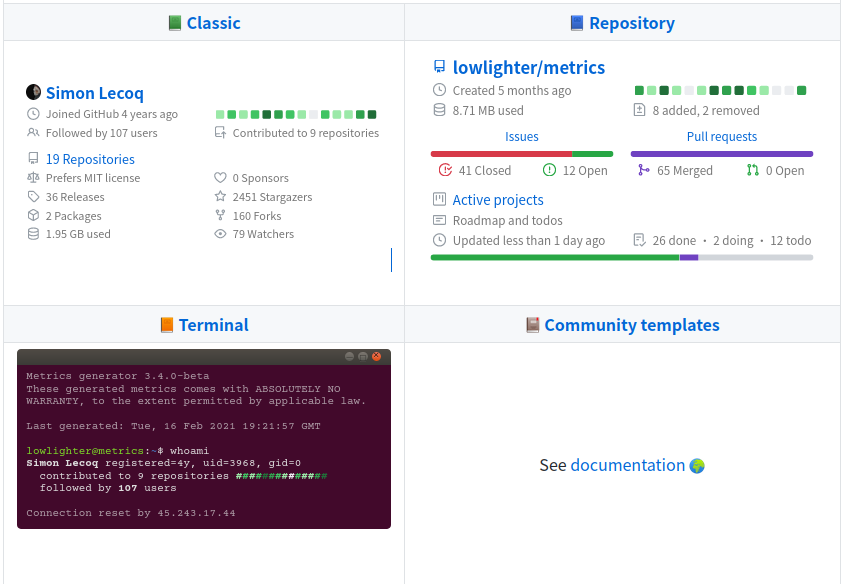This screenshot has height=584, width=841.
Task: Click the green open-issue icon beside 12 Open
Action: (549, 170)
